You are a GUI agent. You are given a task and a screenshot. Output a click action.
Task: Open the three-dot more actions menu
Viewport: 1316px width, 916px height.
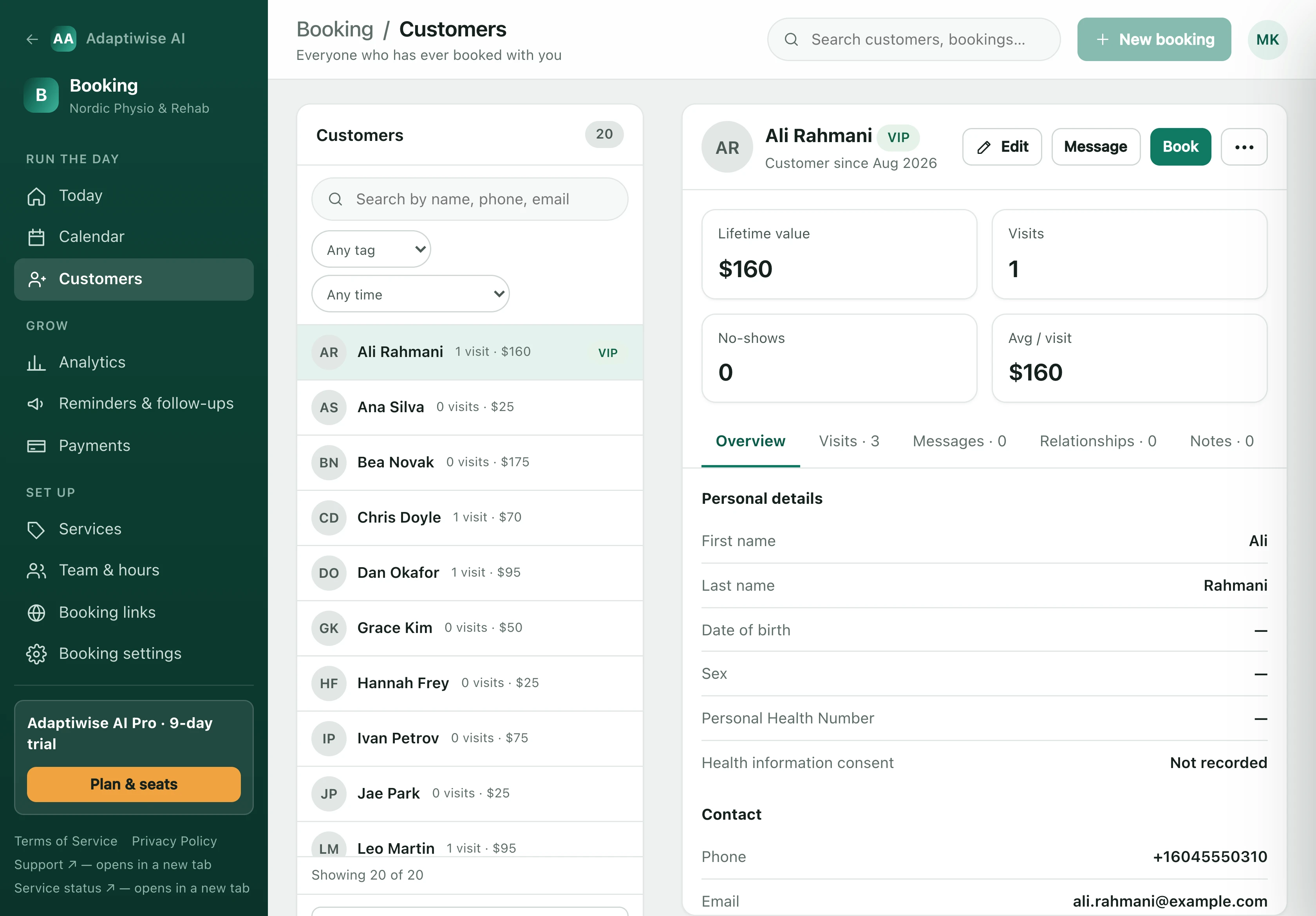(x=1244, y=147)
